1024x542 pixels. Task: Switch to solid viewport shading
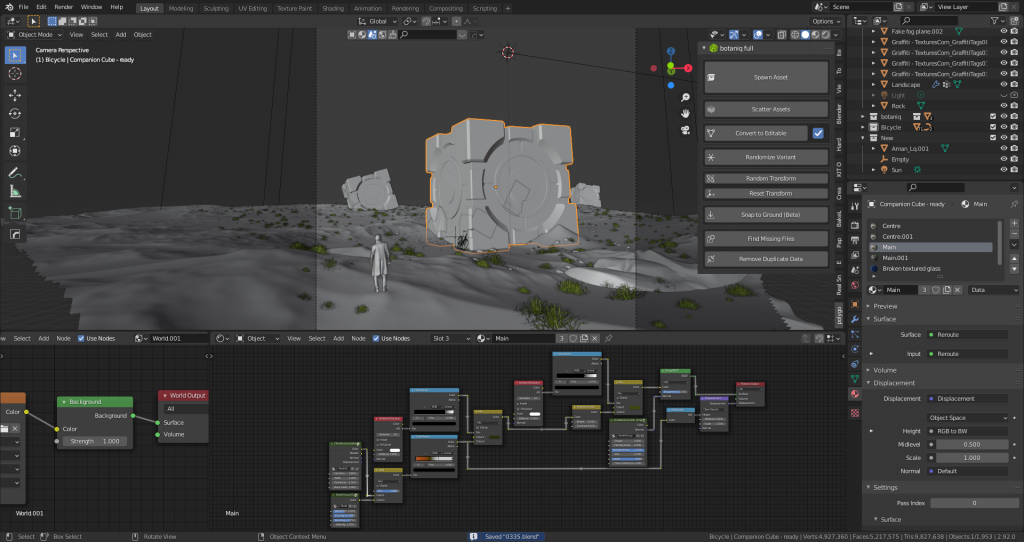(x=805, y=35)
